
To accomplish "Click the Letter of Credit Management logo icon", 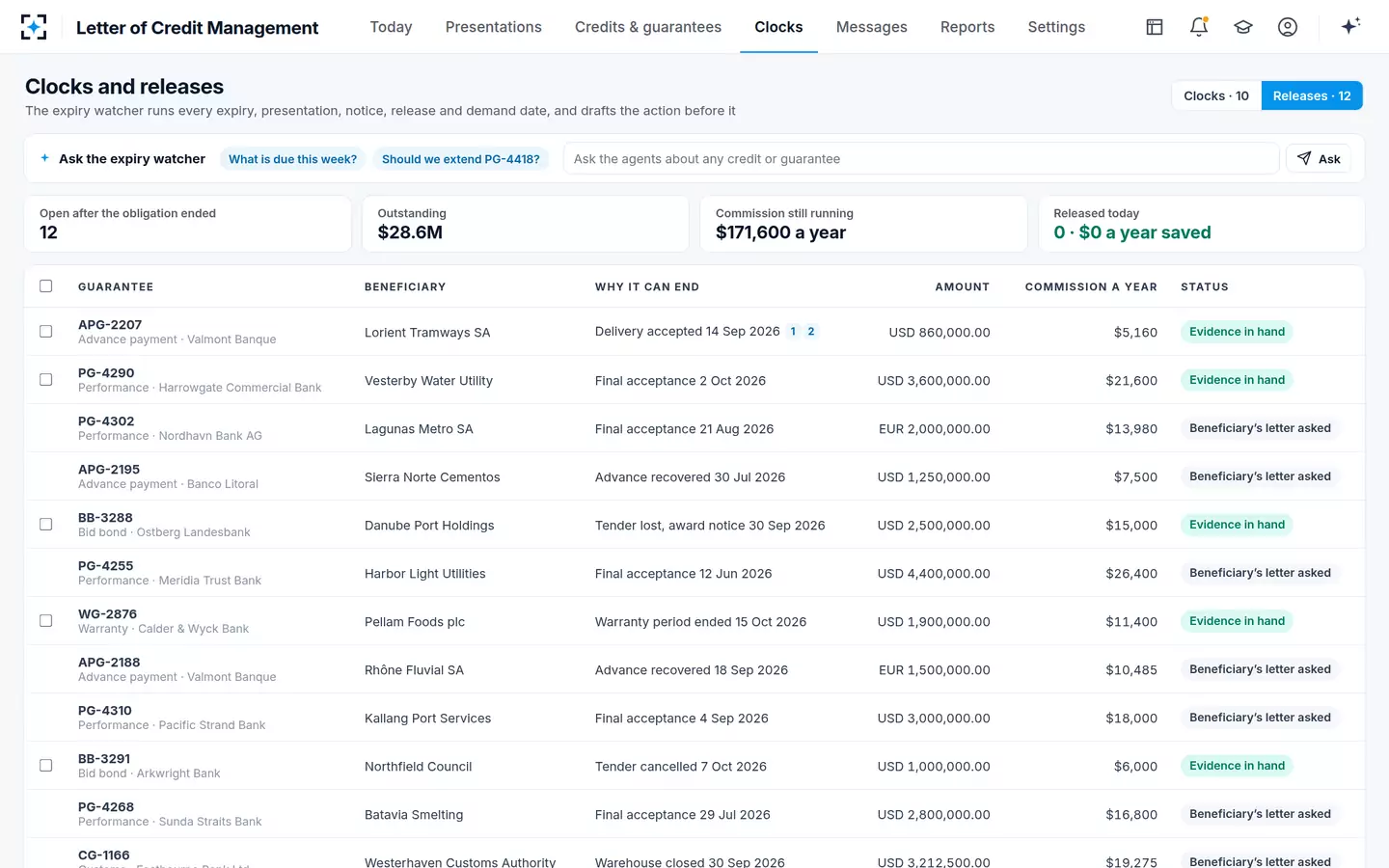I will pyautogui.click(x=34, y=27).
